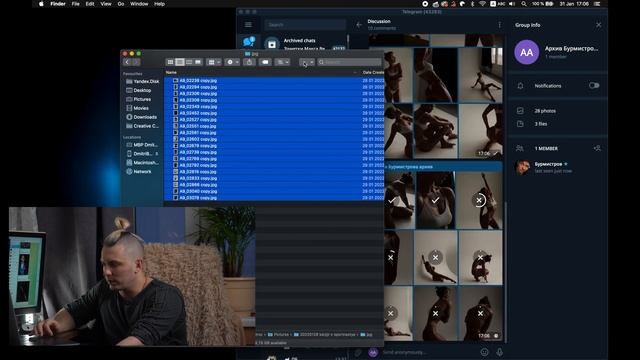The image size is (640, 360).
Task: Click the Finder share button
Action: [249, 62]
